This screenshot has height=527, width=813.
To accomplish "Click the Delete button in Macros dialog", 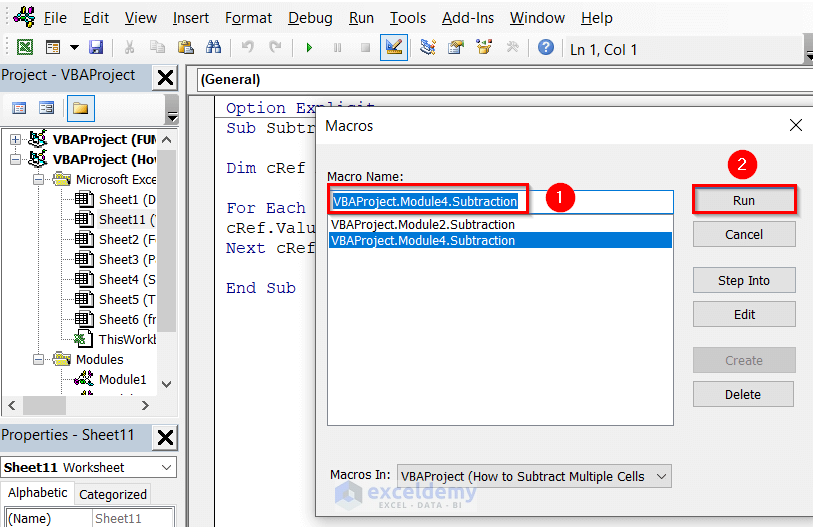I will [x=743, y=394].
